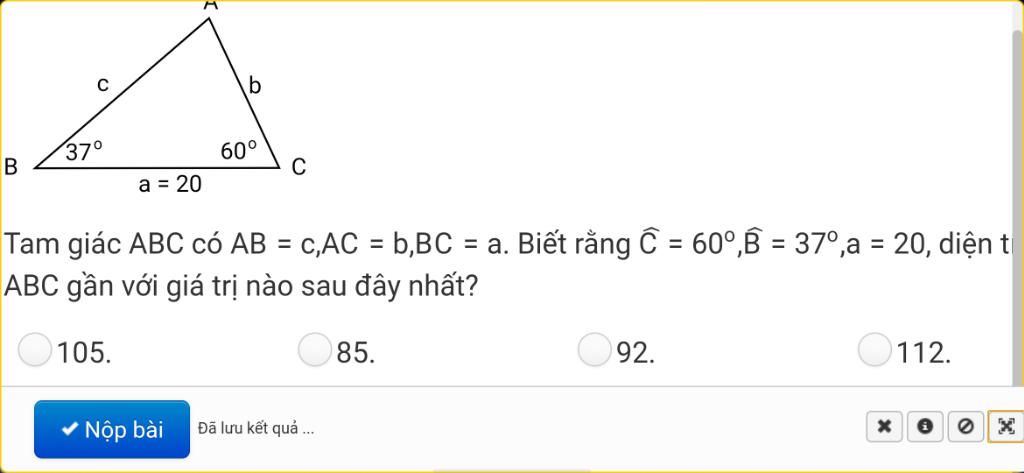
Task: Click the 37° angle label in triangle
Action: point(84,152)
